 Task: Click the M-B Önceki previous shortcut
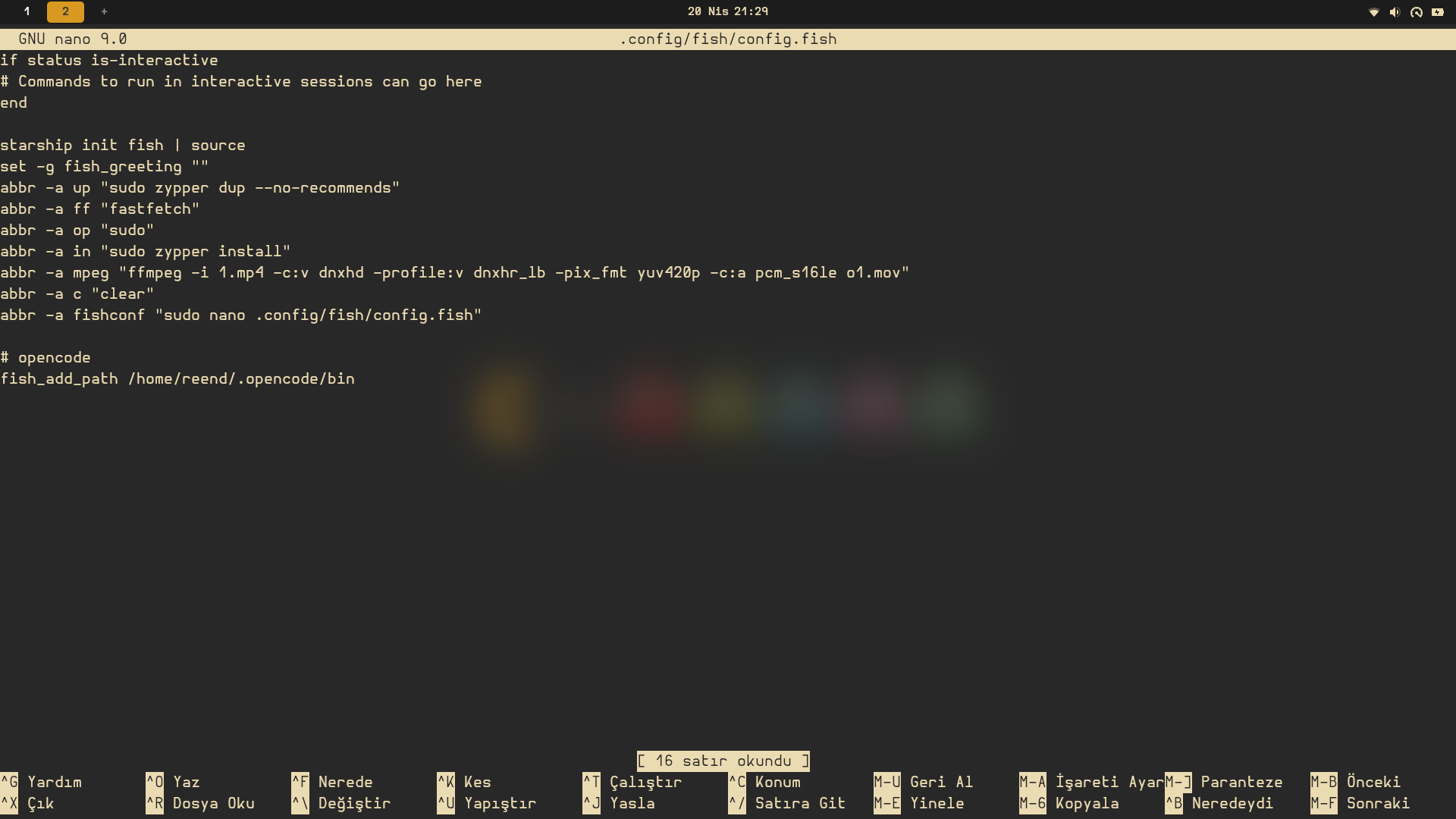click(x=1356, y=782)
